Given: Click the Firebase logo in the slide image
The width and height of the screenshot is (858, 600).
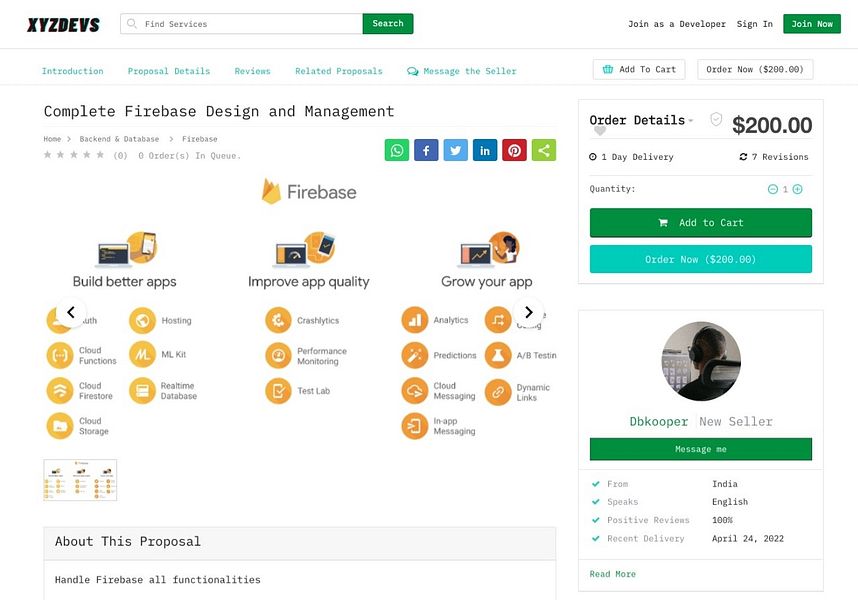Looking at the screenshot, I should pos(309,191).
